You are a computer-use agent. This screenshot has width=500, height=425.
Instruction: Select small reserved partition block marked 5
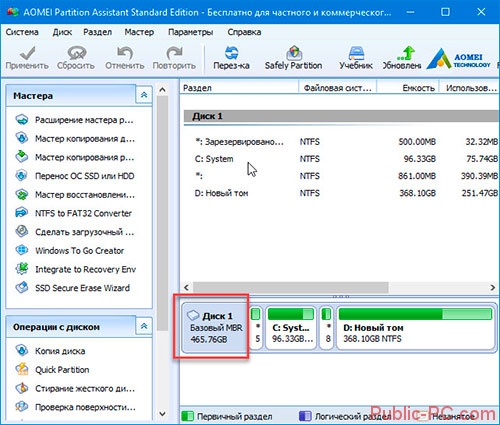point(256,327)
